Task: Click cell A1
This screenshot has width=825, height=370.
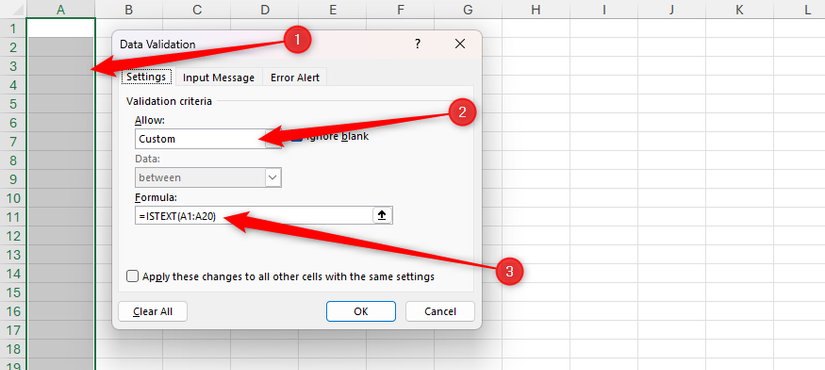Action: pyautogui.click(x=61, y=28)
